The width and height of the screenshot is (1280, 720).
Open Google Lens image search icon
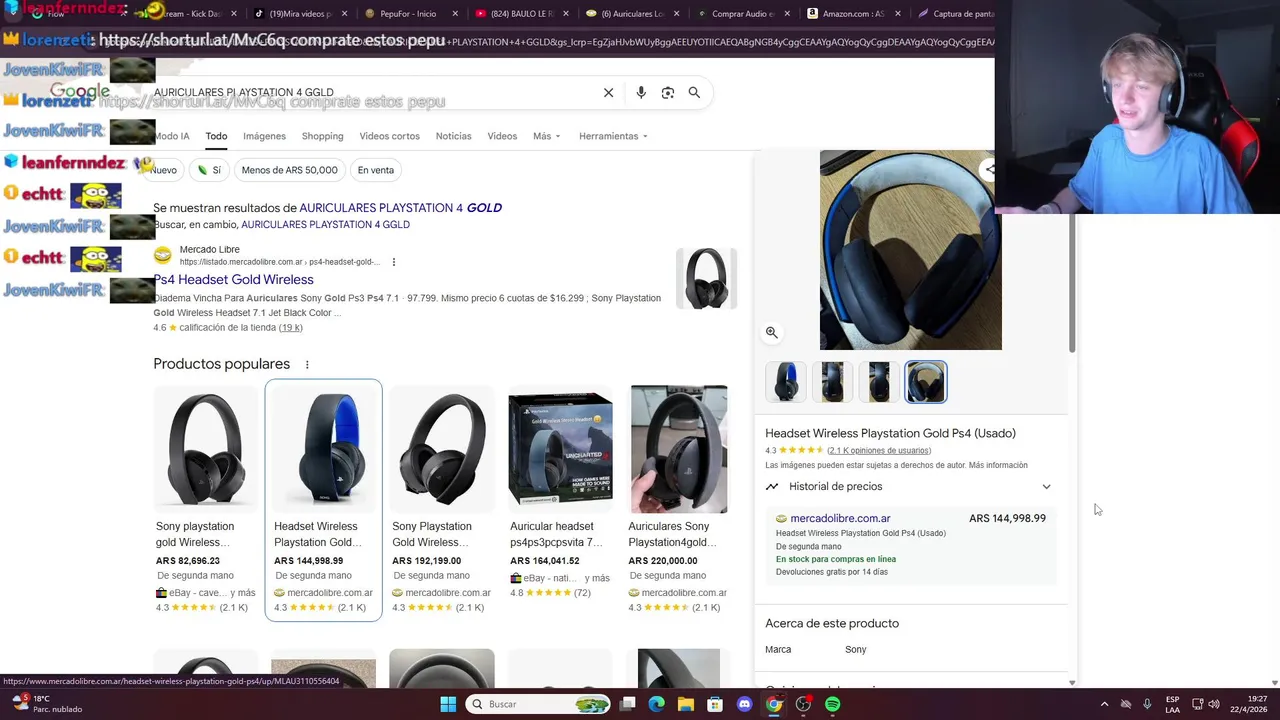[x=668, y=92]
